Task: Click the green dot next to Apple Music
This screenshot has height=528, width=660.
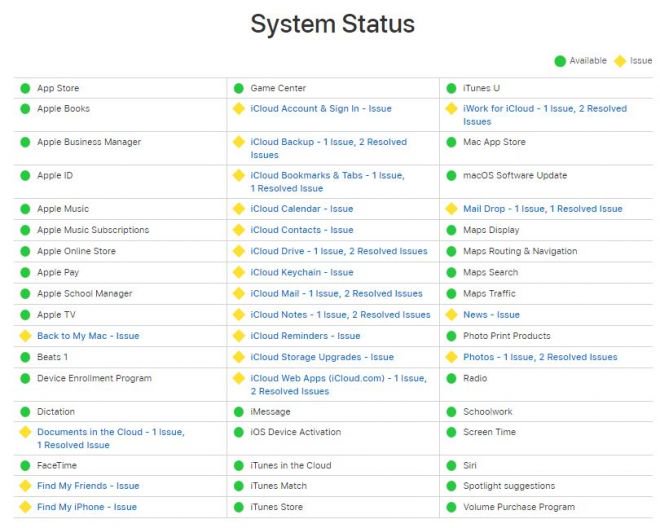Action: (x=25, y=209)
